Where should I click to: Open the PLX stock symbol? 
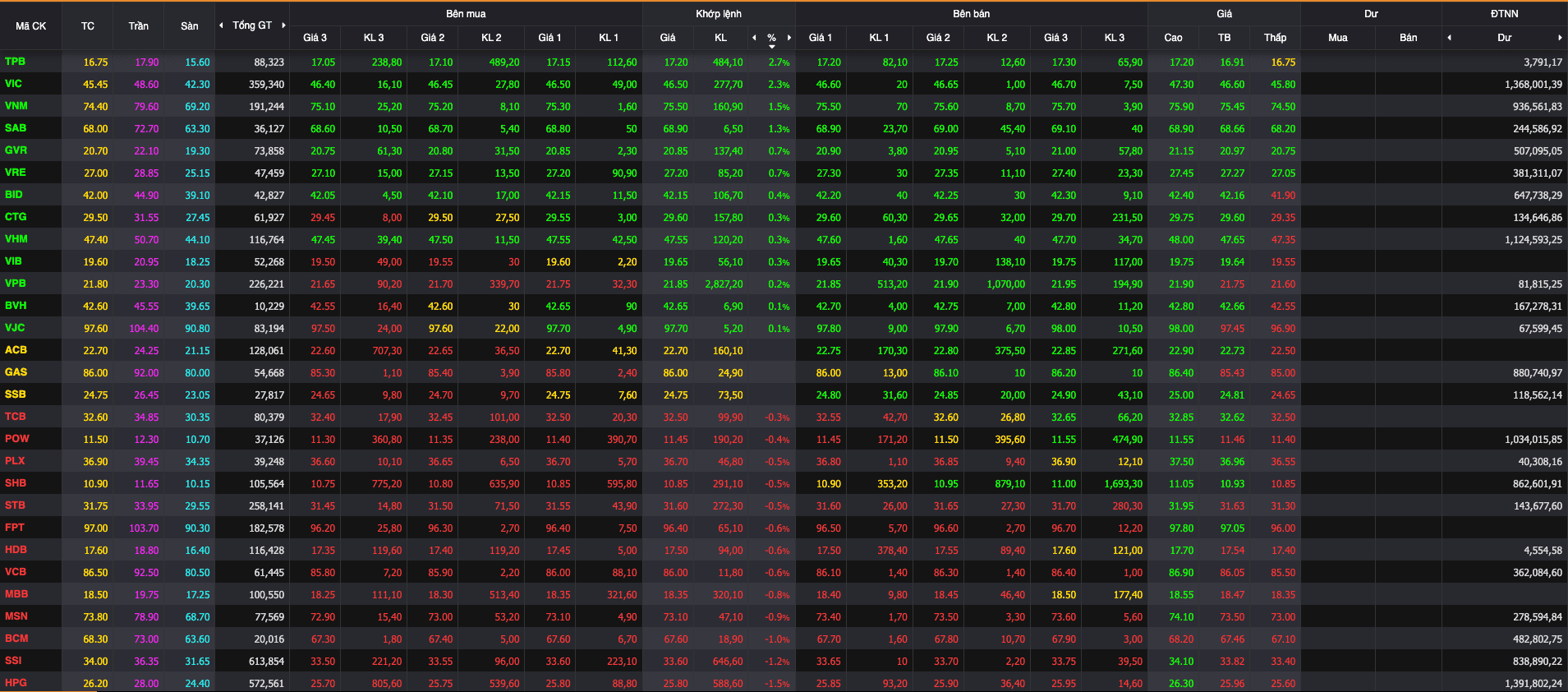point(14,461)
